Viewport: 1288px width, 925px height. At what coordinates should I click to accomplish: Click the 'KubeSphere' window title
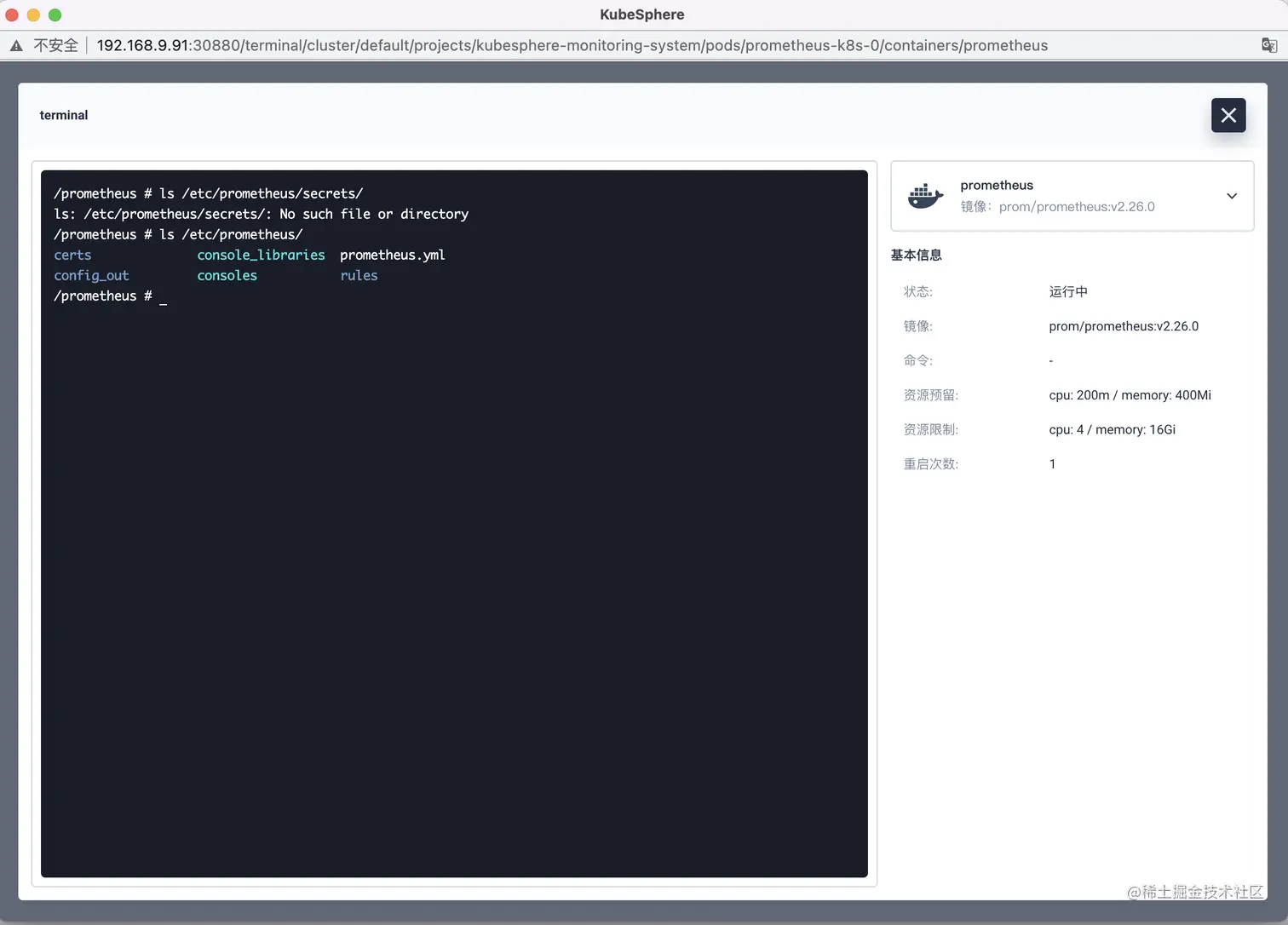coord(642,14)
